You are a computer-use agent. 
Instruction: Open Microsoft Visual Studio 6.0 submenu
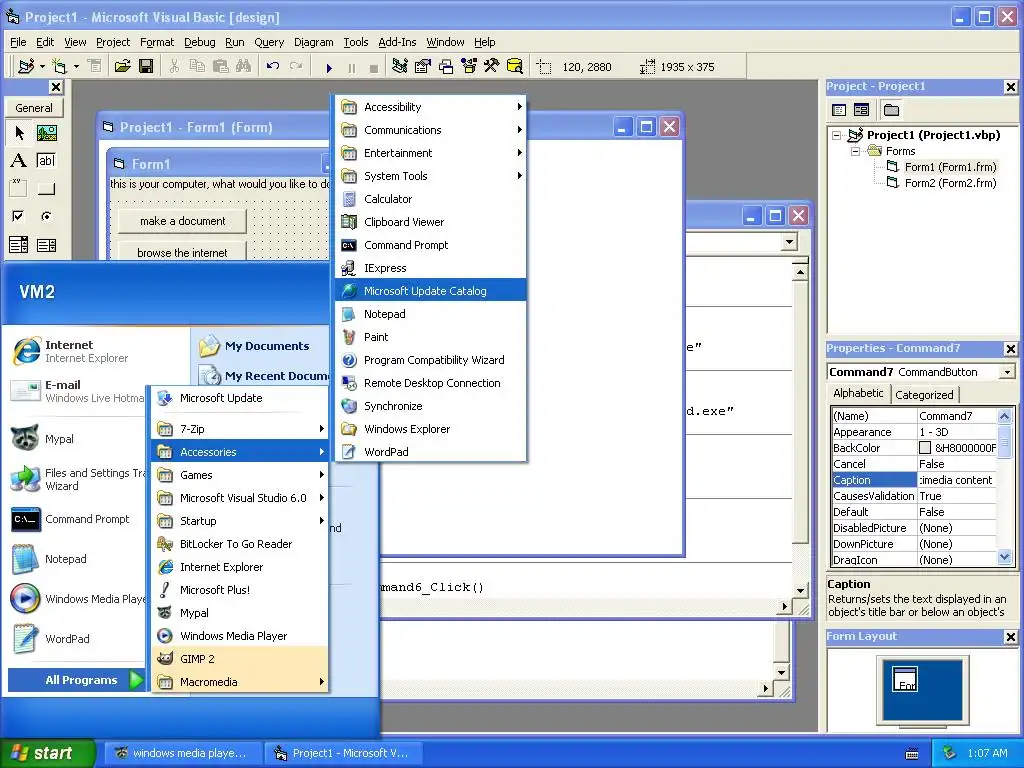coord(240,498)
